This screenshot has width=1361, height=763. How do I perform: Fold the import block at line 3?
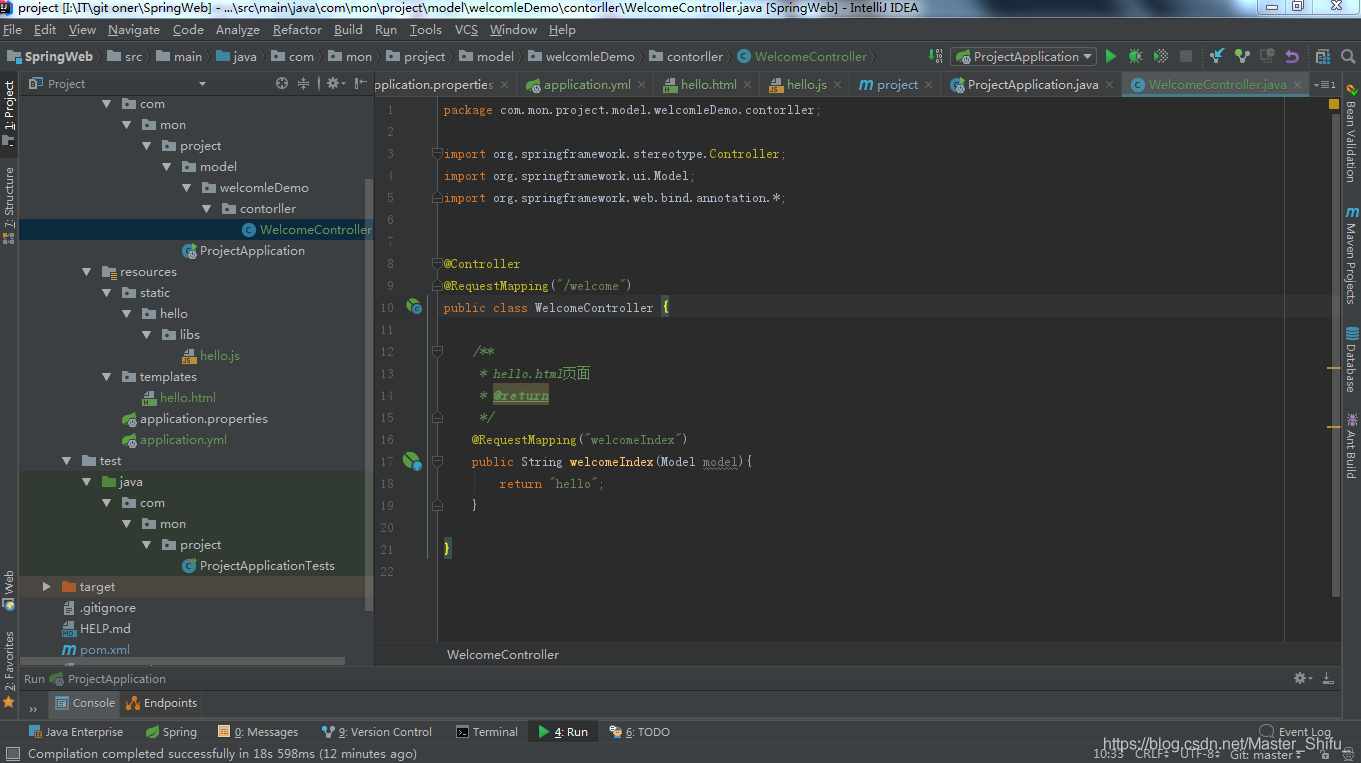pyautogui.click(x=437, y=154)
